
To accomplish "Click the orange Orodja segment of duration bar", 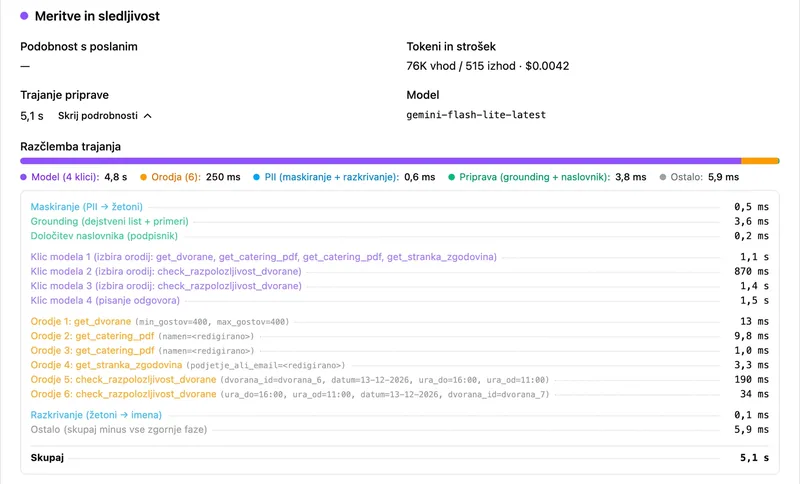I will coord(760,161).
